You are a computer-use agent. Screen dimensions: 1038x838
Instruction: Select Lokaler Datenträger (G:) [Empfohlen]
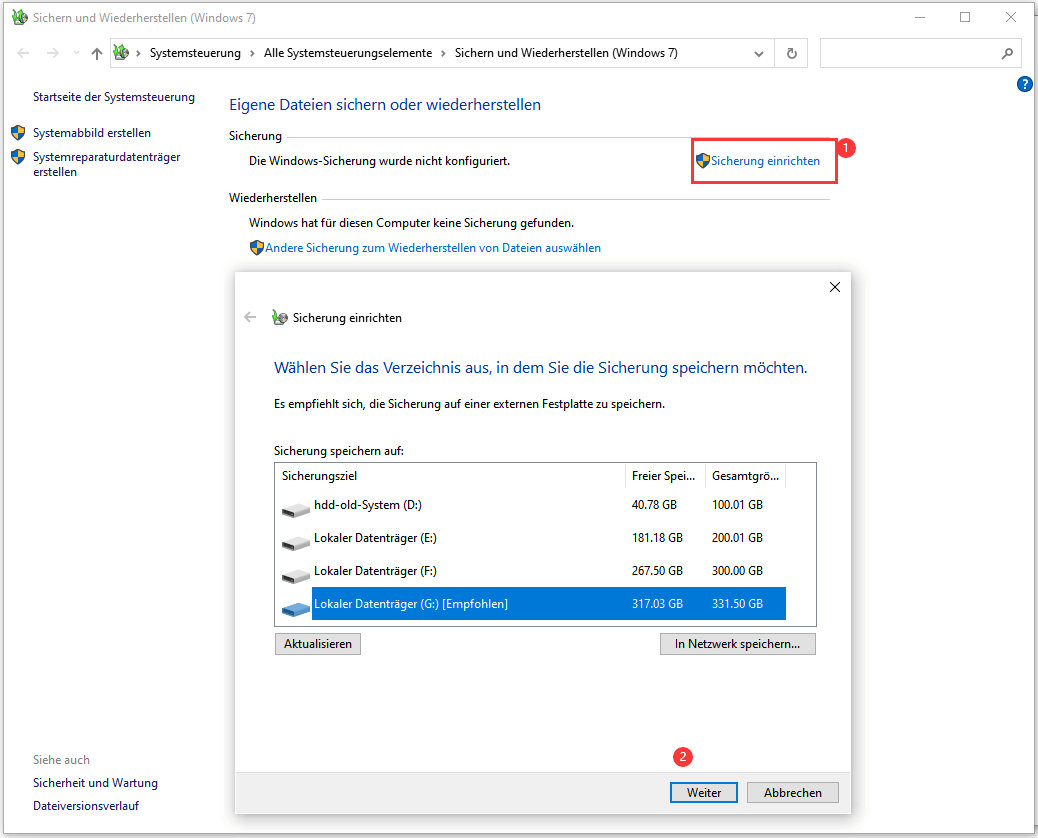click(x=532, y=604)
